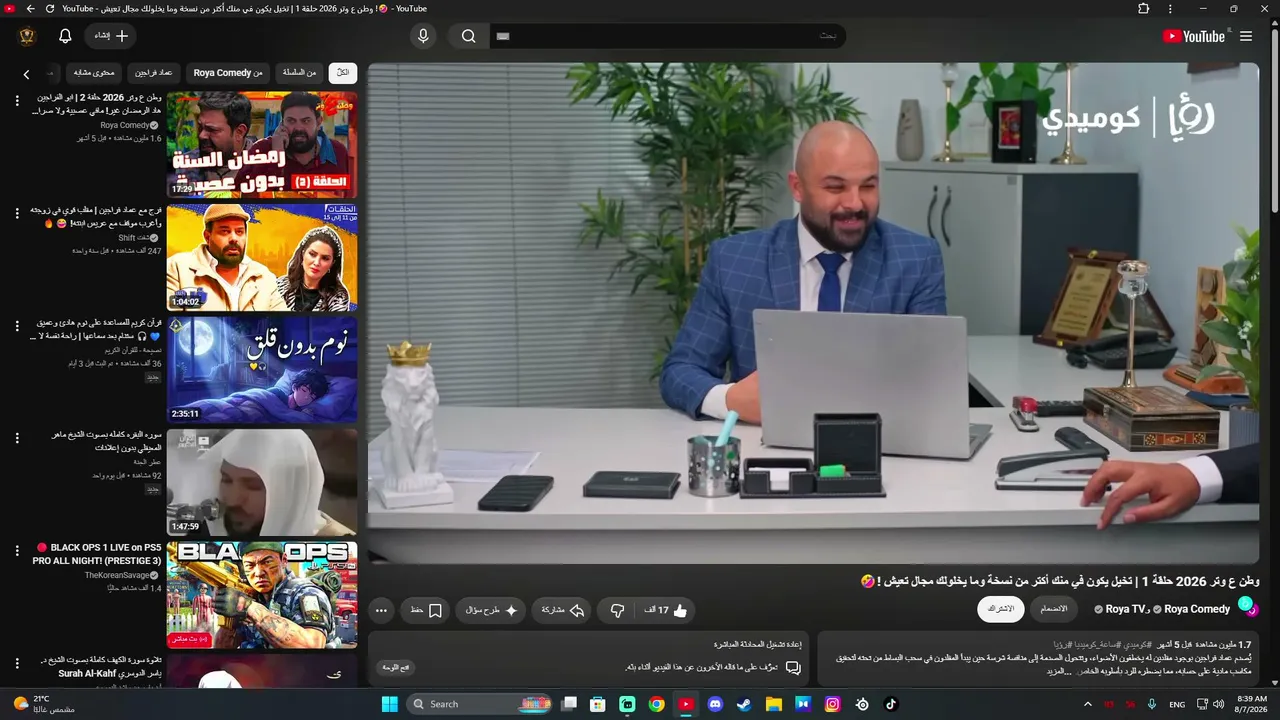Open options for 'سورة البقرة' video
This screenshot has height=720, width=1280.
17,438
